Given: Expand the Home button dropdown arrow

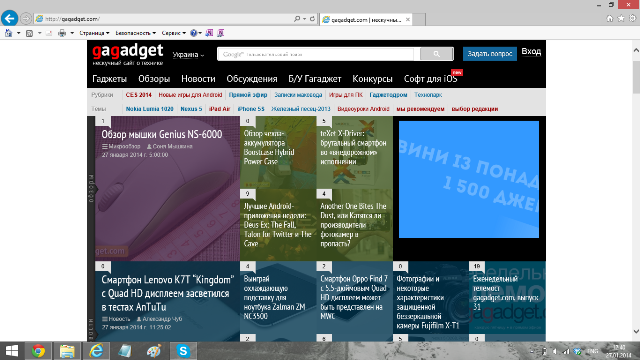Looking at the screenshot, I should (18, 33).
